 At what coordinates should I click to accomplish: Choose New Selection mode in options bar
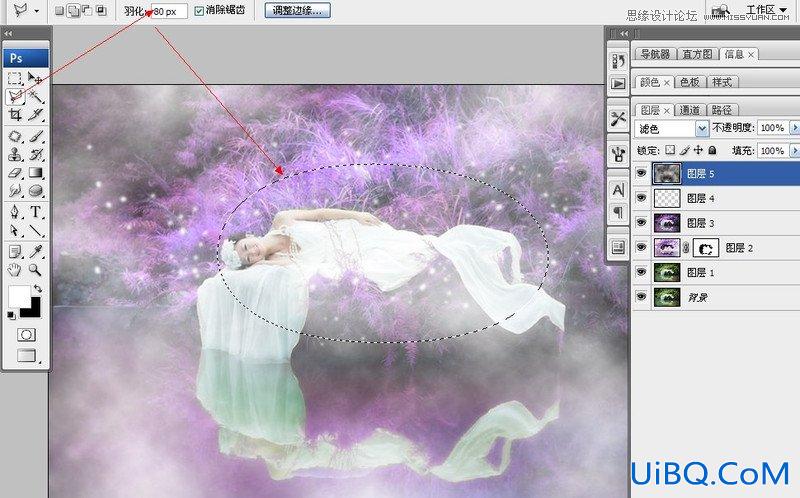[x=60, y=10]
